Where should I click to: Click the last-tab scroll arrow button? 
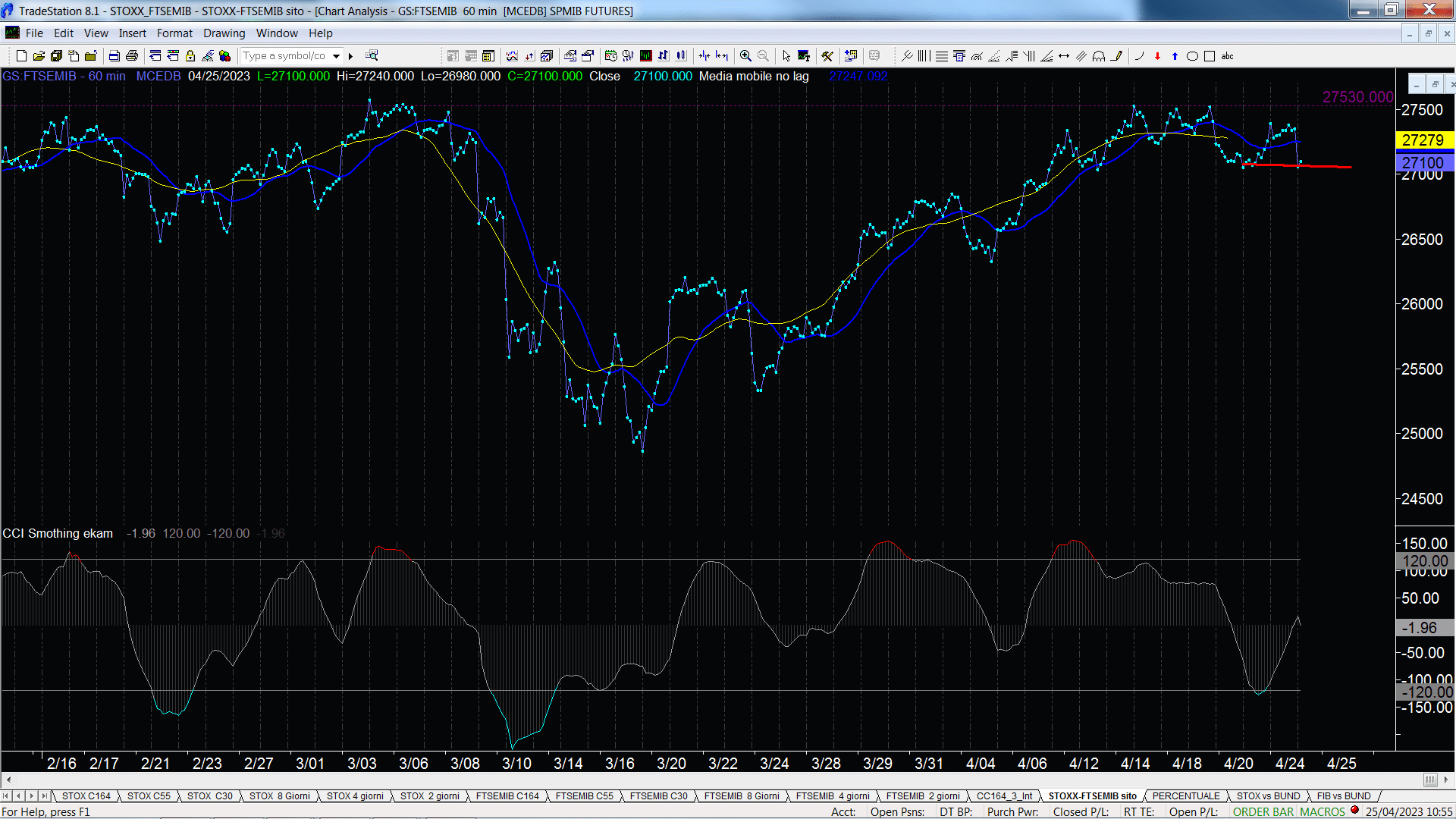pos(45,795)
